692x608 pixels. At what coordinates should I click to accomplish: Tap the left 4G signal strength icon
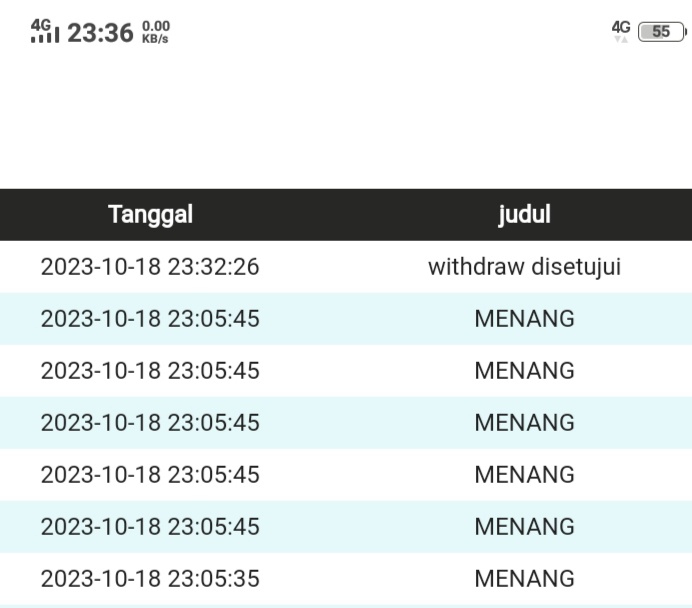45,32
